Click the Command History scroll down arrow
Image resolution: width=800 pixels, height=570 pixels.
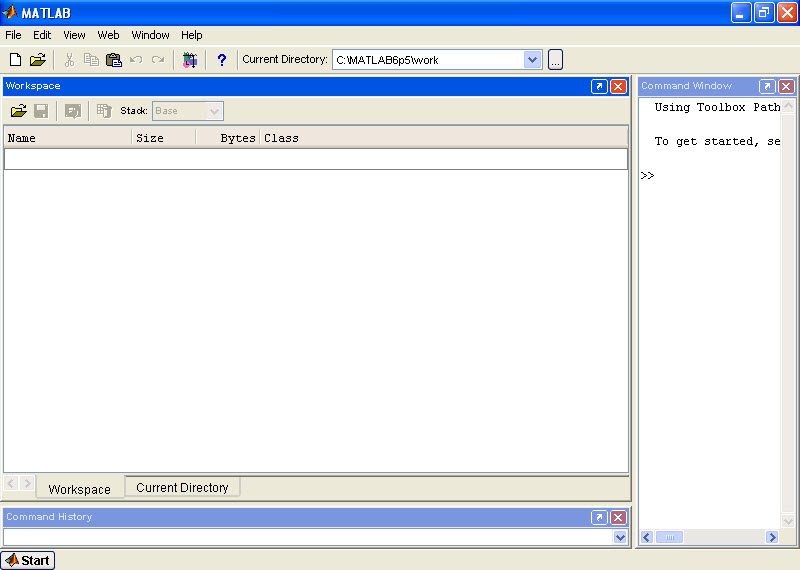coord(620,537)
